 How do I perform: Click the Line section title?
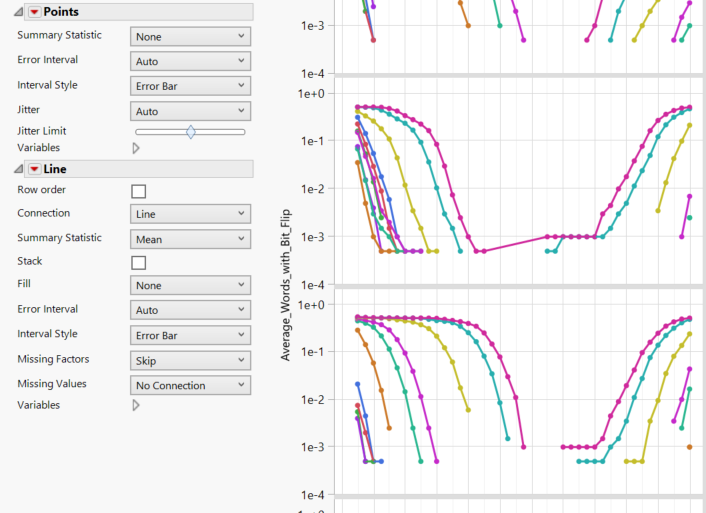tap(55, 169)
